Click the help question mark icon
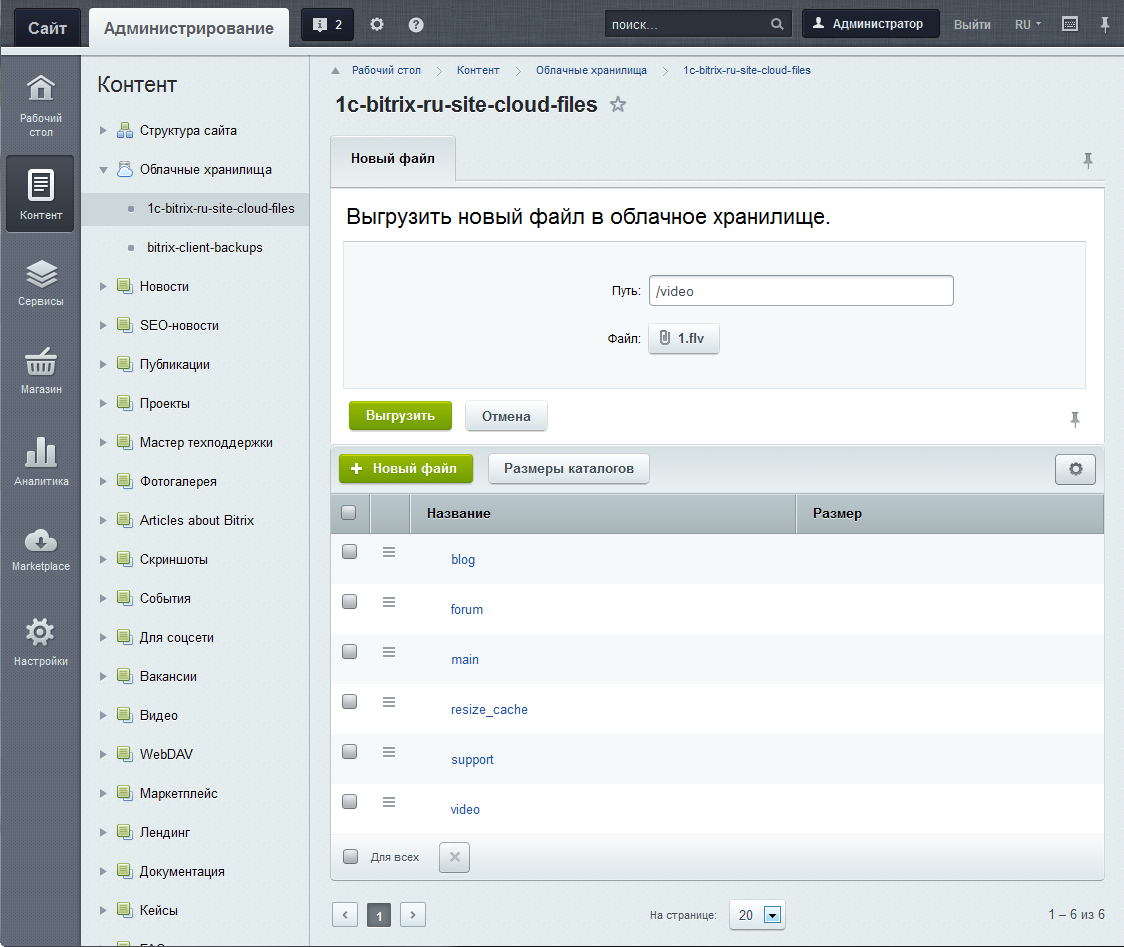This screenshot has width=1124, height=947. (x=416, y=25)
